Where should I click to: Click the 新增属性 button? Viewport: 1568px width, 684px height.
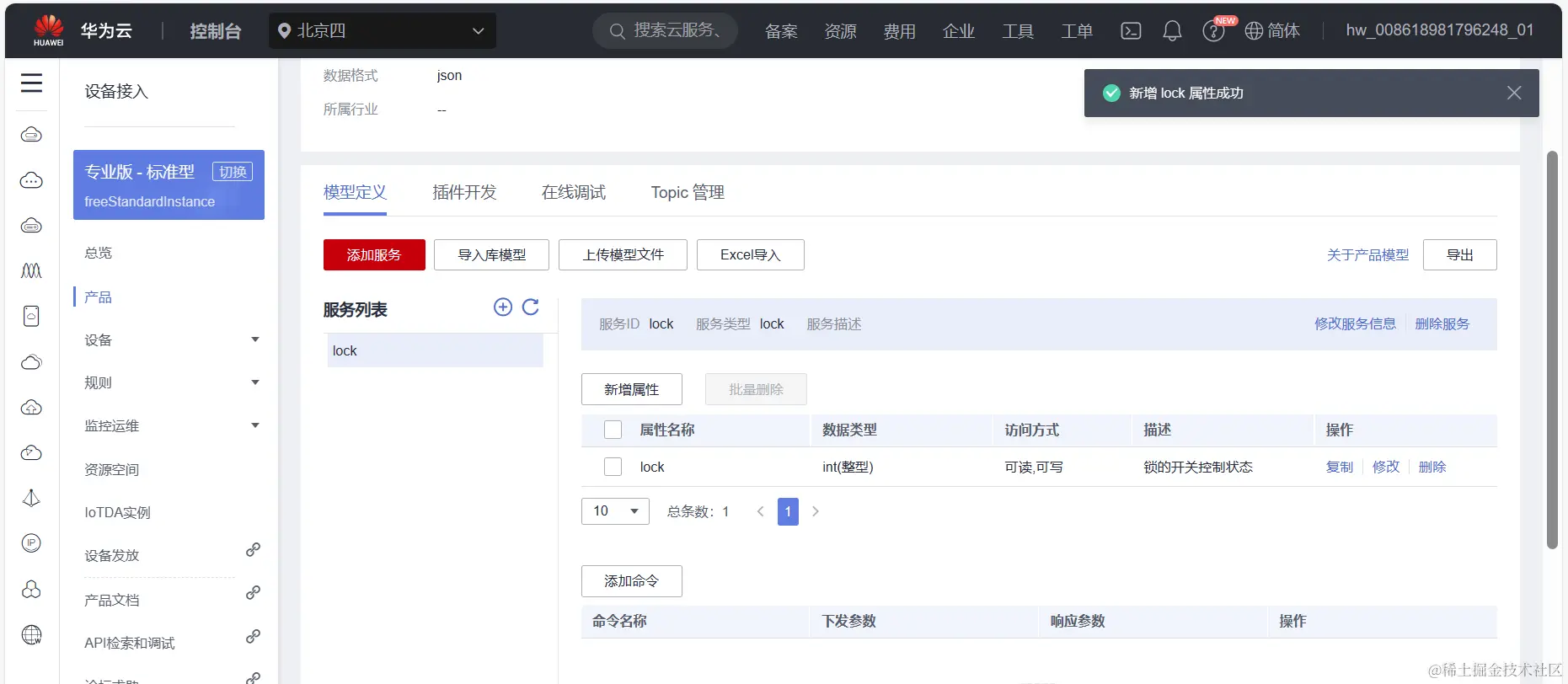click(x=631, y=389)
